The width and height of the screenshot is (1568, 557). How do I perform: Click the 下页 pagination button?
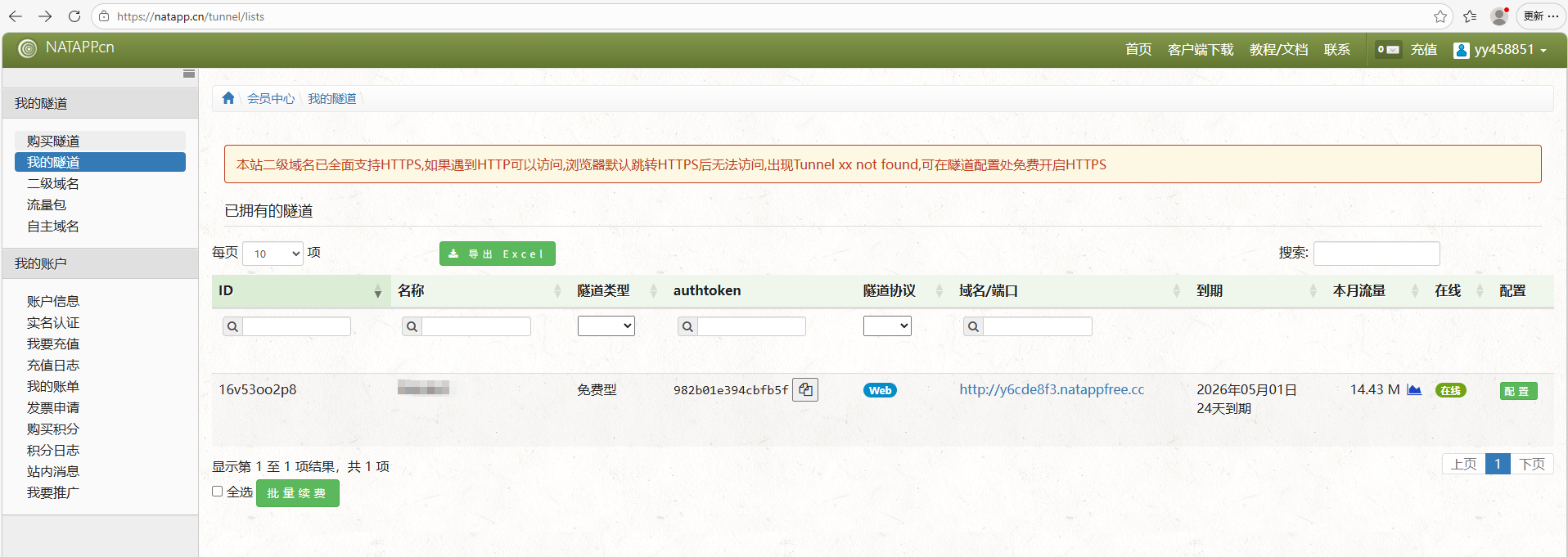(x=1532, y=464)
